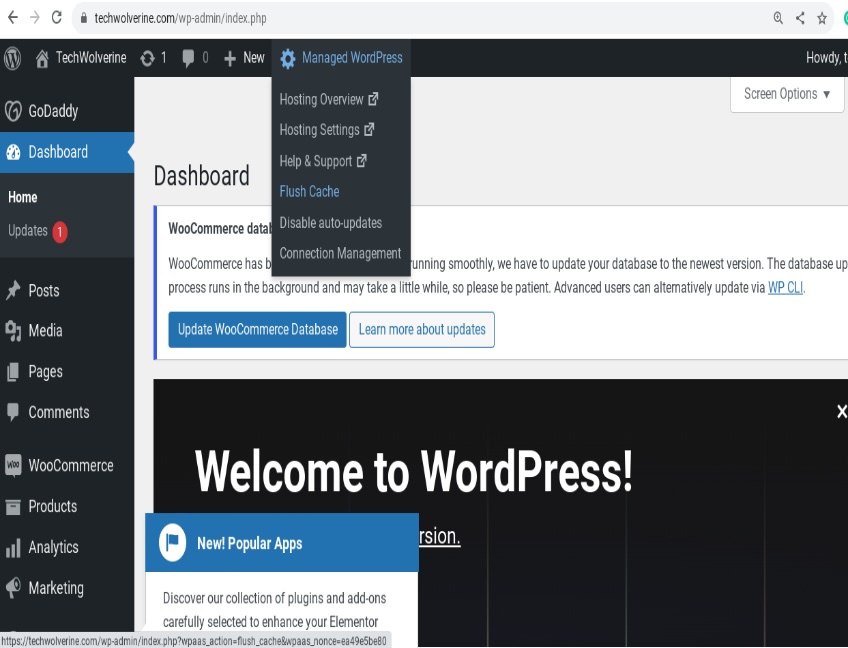Viewport: 848px width, 648px height.
Task: Click the red updates count badge
Action: pos(59,232)
